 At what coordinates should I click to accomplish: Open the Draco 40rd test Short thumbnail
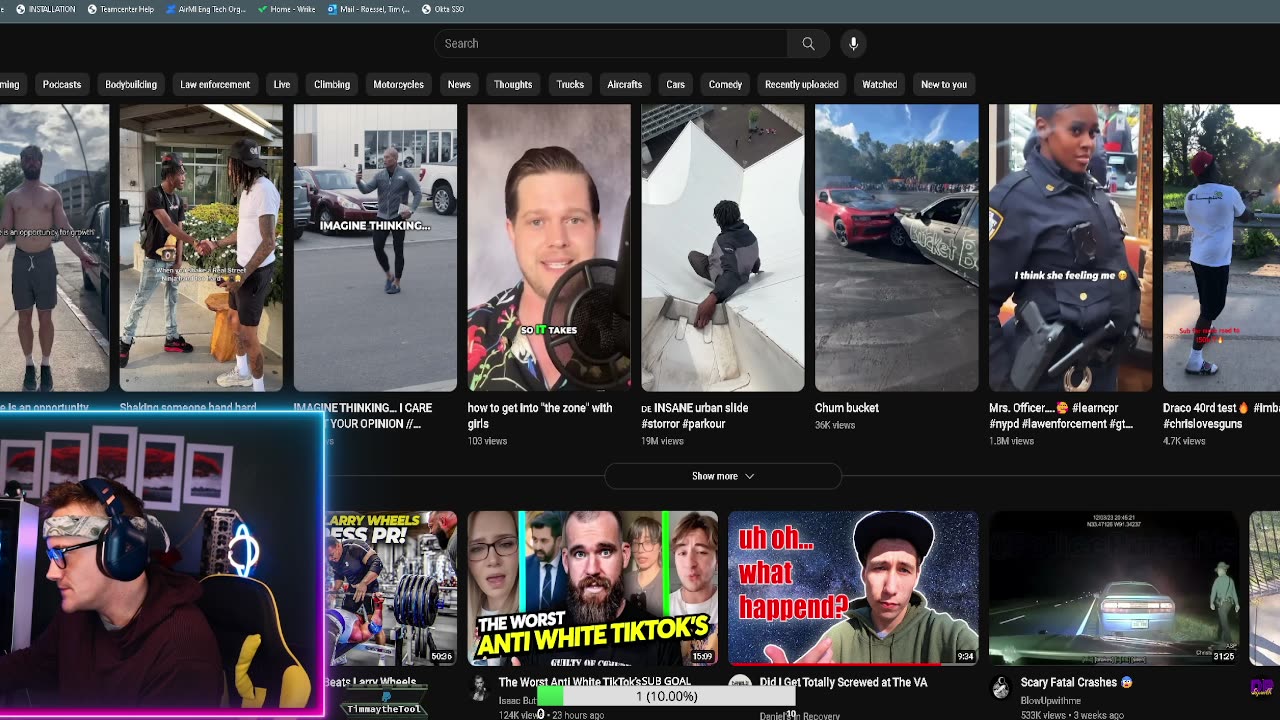tap(1221, 248)
